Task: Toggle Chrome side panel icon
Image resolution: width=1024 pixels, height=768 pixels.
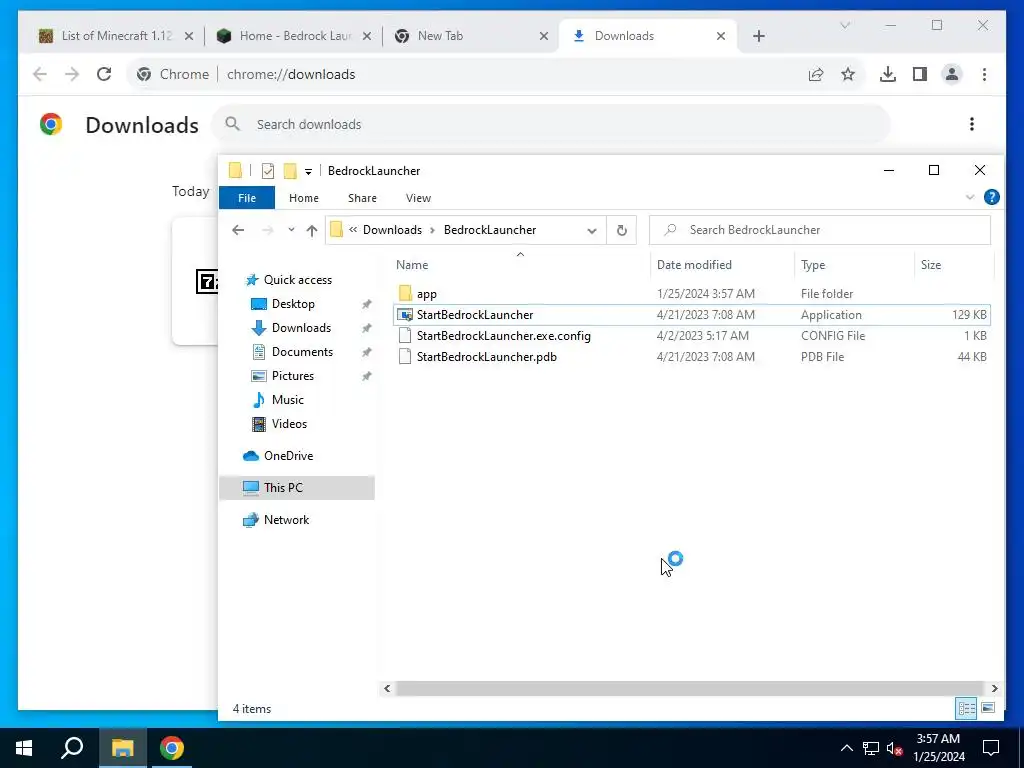Action: [x=920, y=74]
